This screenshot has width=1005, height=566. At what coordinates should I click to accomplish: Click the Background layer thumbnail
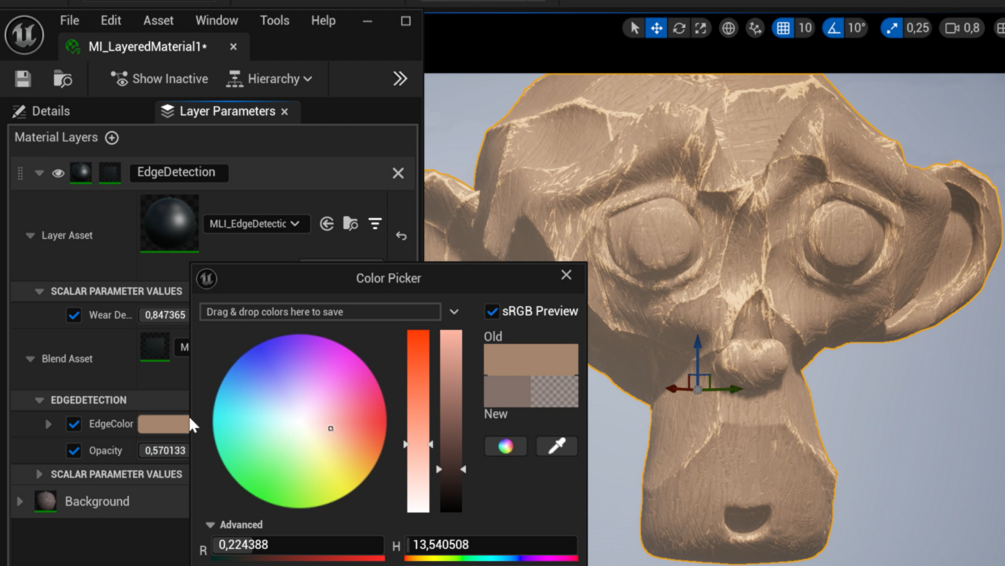coord(45,501)
